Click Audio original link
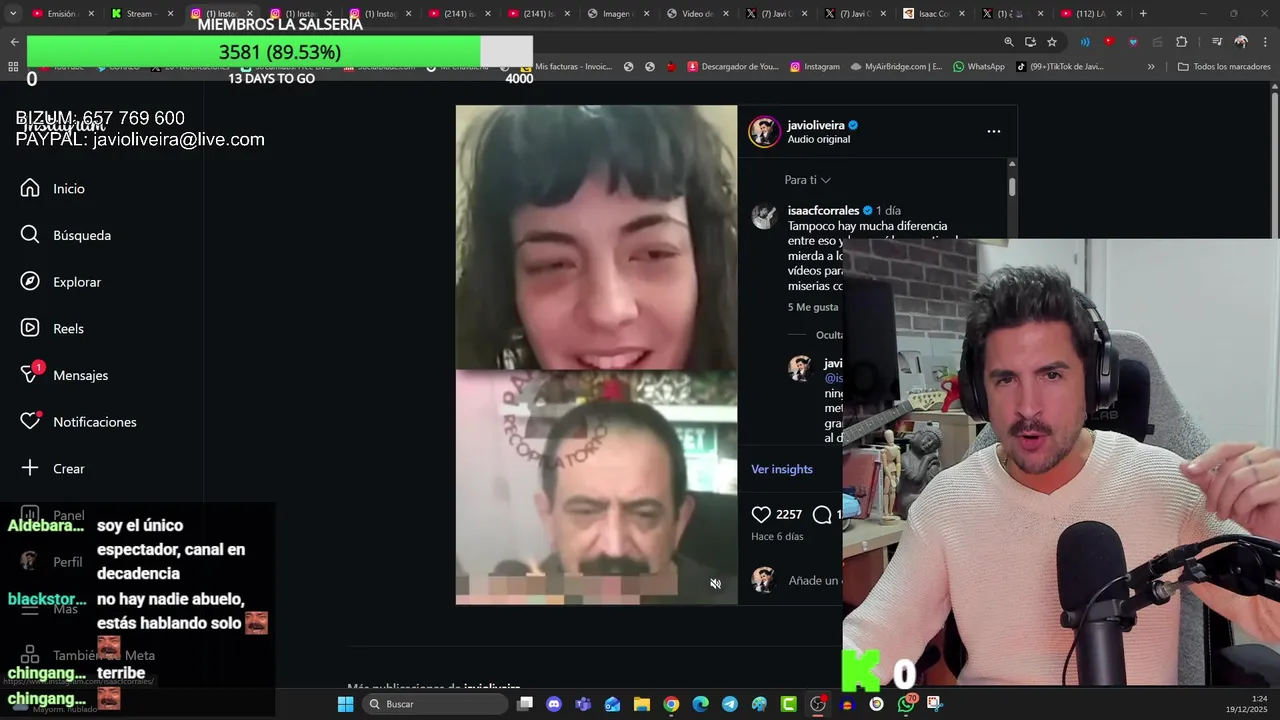 (x=818, y=139)
